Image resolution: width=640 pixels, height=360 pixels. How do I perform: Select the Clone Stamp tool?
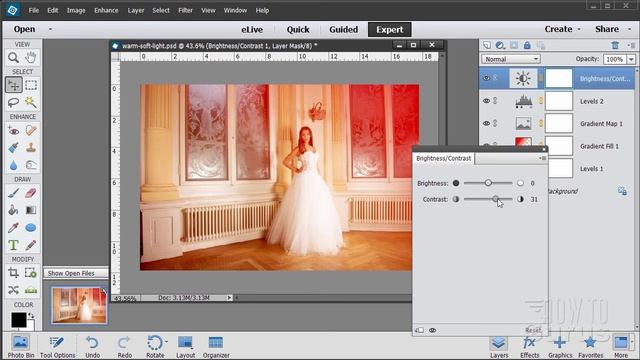tap(31, 148)
